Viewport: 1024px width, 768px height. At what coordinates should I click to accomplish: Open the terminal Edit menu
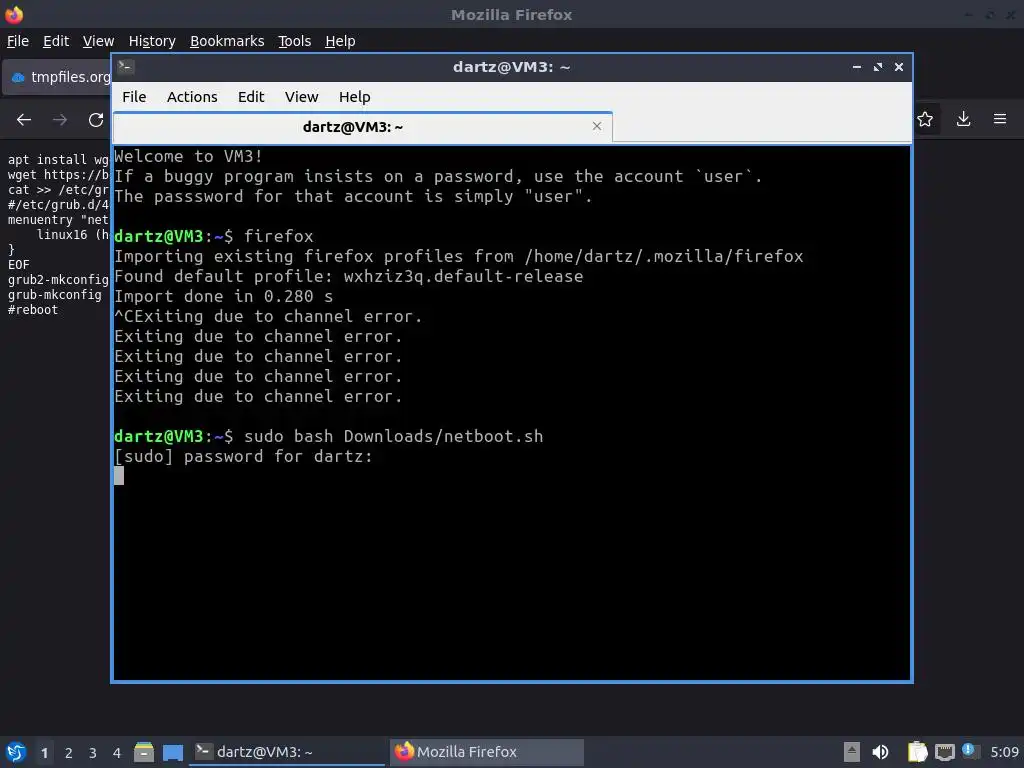coord(251,97)
